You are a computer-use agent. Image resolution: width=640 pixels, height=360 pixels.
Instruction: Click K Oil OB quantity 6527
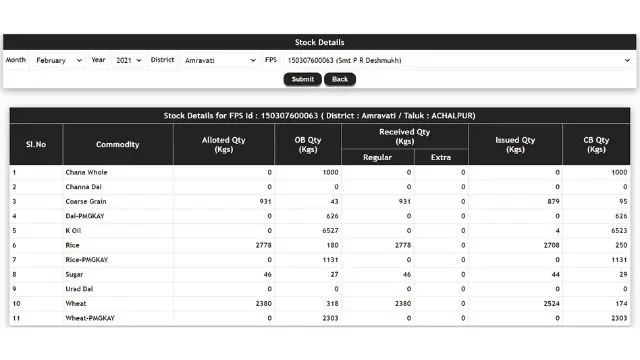(330, 231)
